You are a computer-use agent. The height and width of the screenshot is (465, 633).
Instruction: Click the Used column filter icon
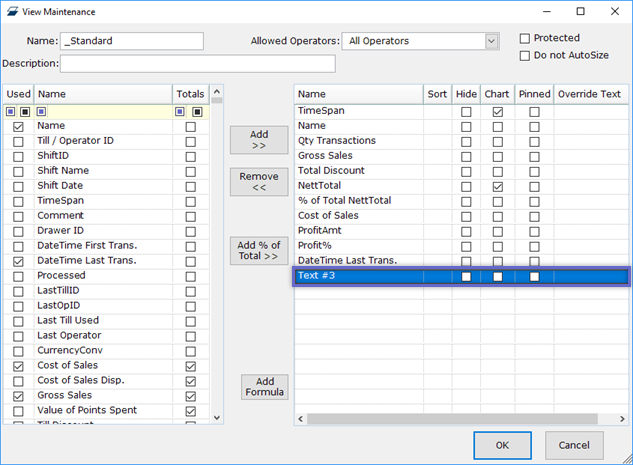pyautogui.click(x=11, y=112)
